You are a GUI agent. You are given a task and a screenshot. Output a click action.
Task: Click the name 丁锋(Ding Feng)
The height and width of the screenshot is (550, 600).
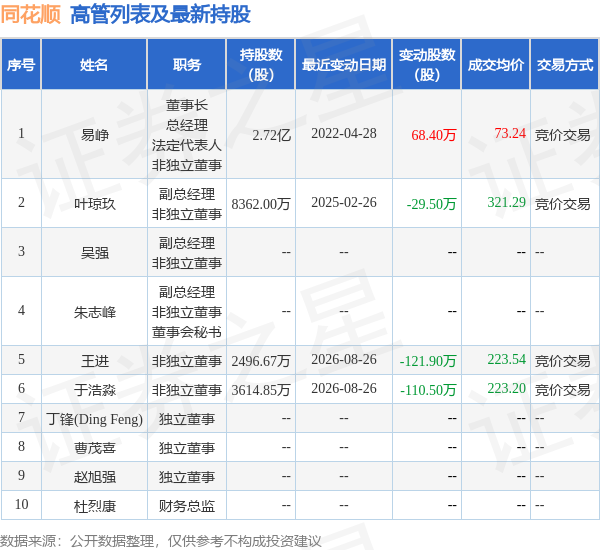(x=95, y=419)
